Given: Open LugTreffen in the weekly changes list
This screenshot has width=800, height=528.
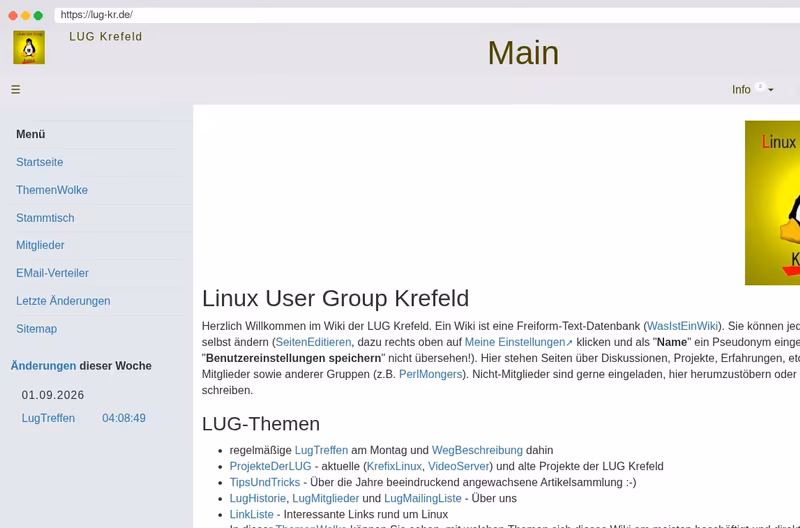Looking at the screenshot, I should (x=48, y=418).
